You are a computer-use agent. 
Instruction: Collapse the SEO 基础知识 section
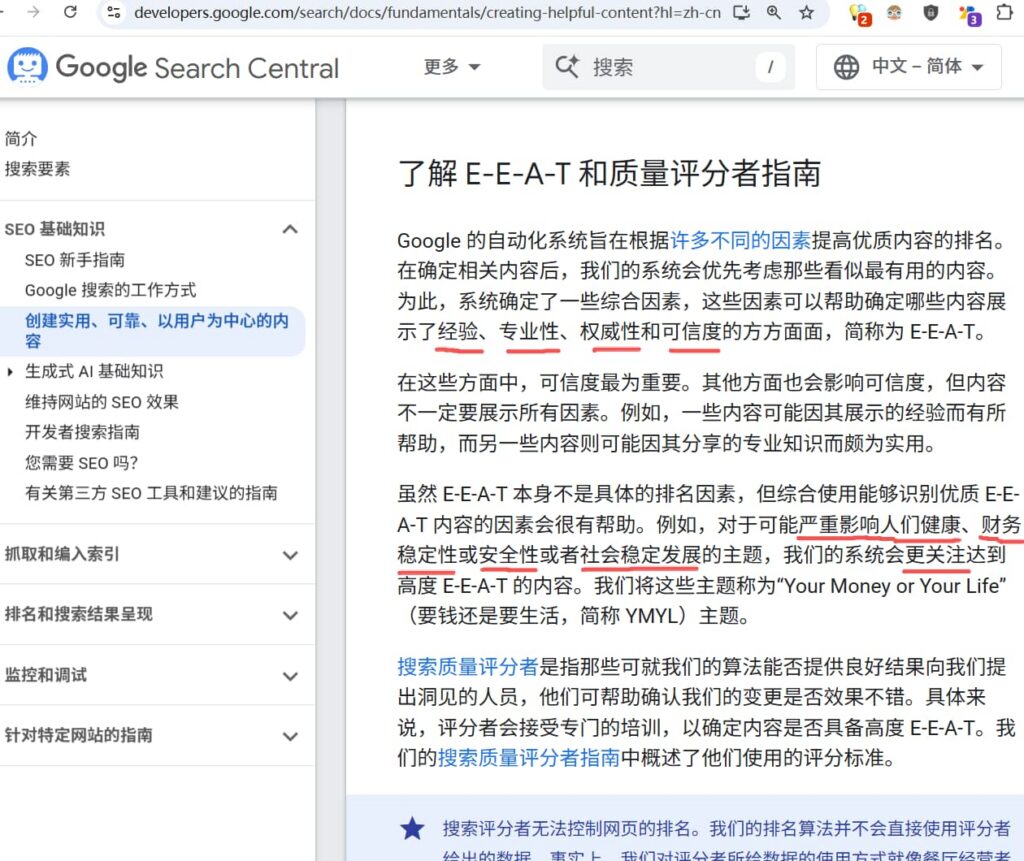pos(290,229)
